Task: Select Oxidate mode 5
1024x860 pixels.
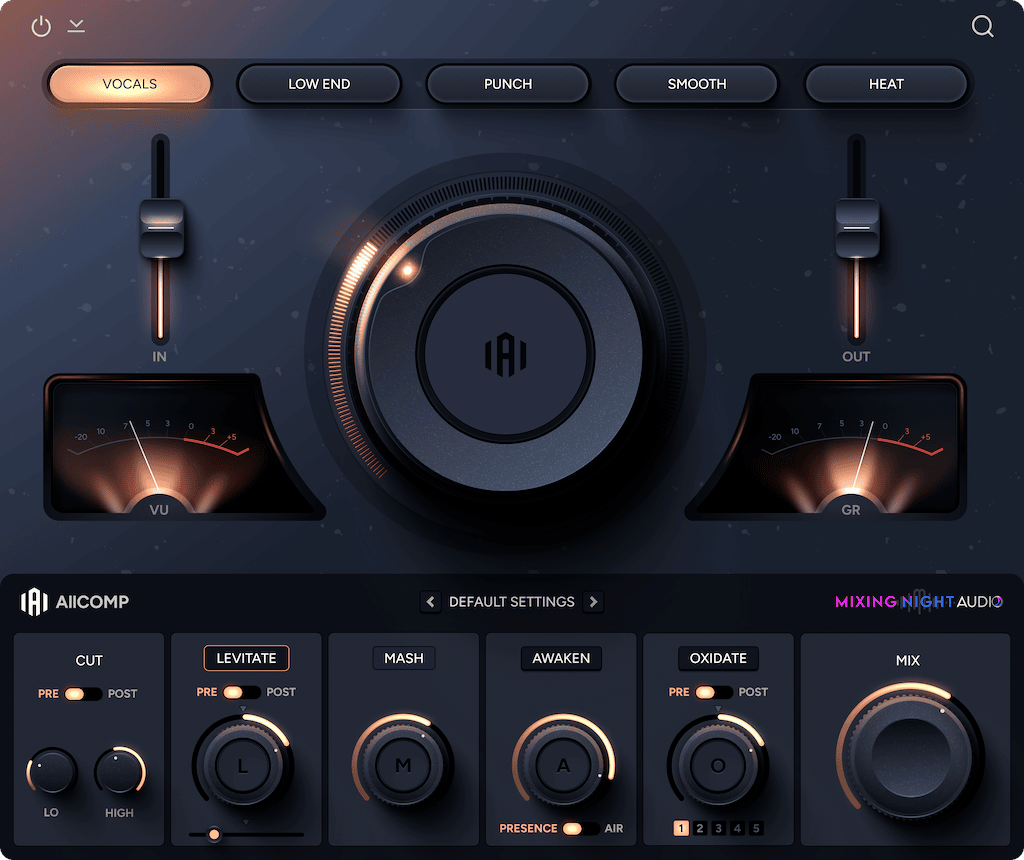Action: 756,829
